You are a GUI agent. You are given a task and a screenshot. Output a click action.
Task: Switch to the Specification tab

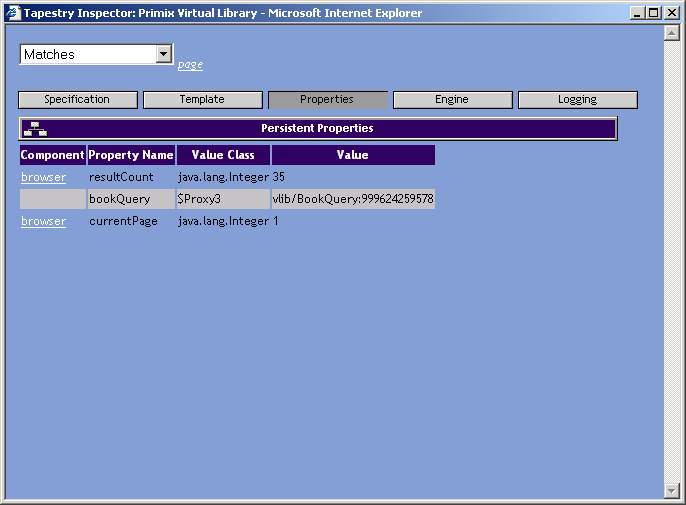[77, 100]
